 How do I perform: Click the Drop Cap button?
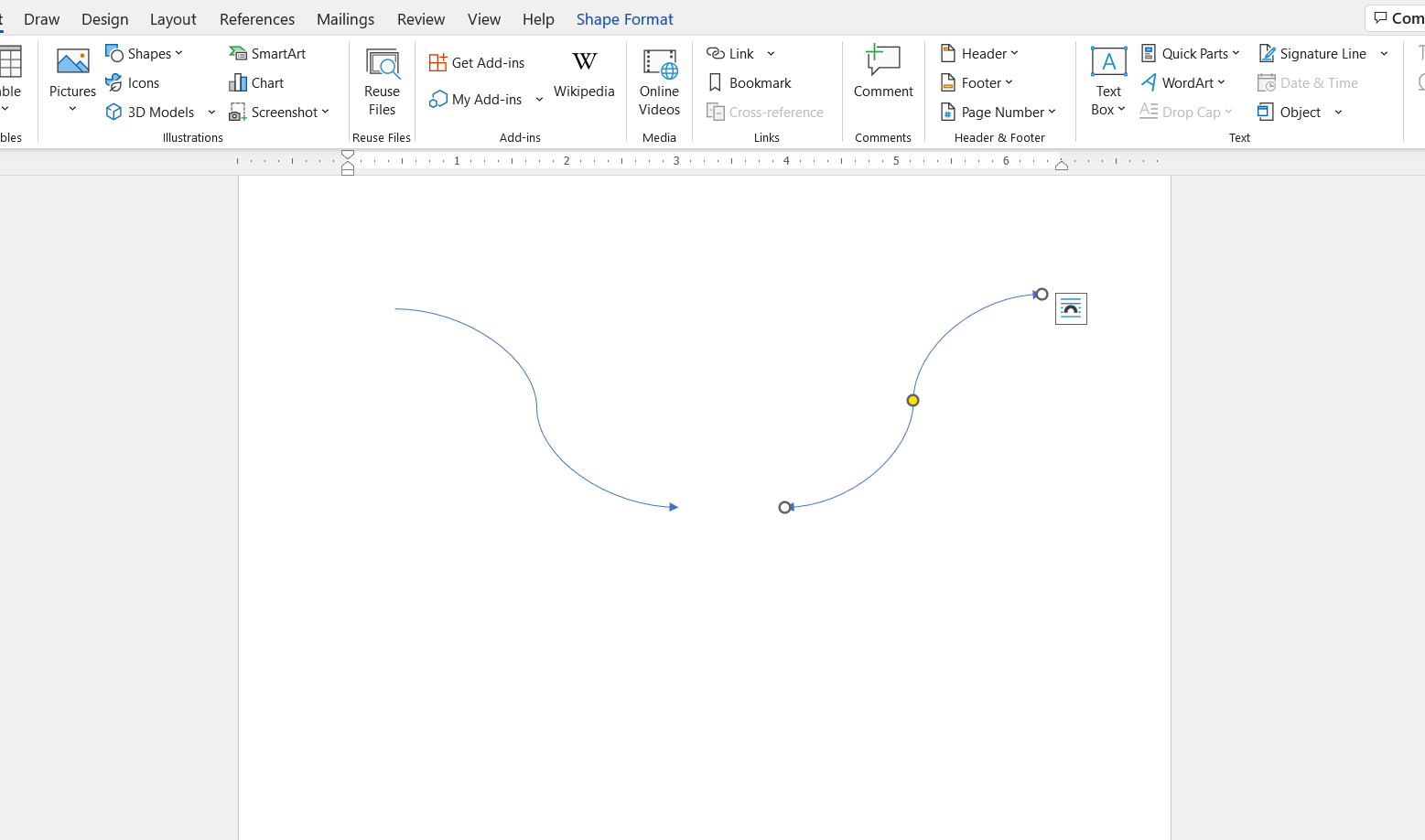coord(1186,112)
